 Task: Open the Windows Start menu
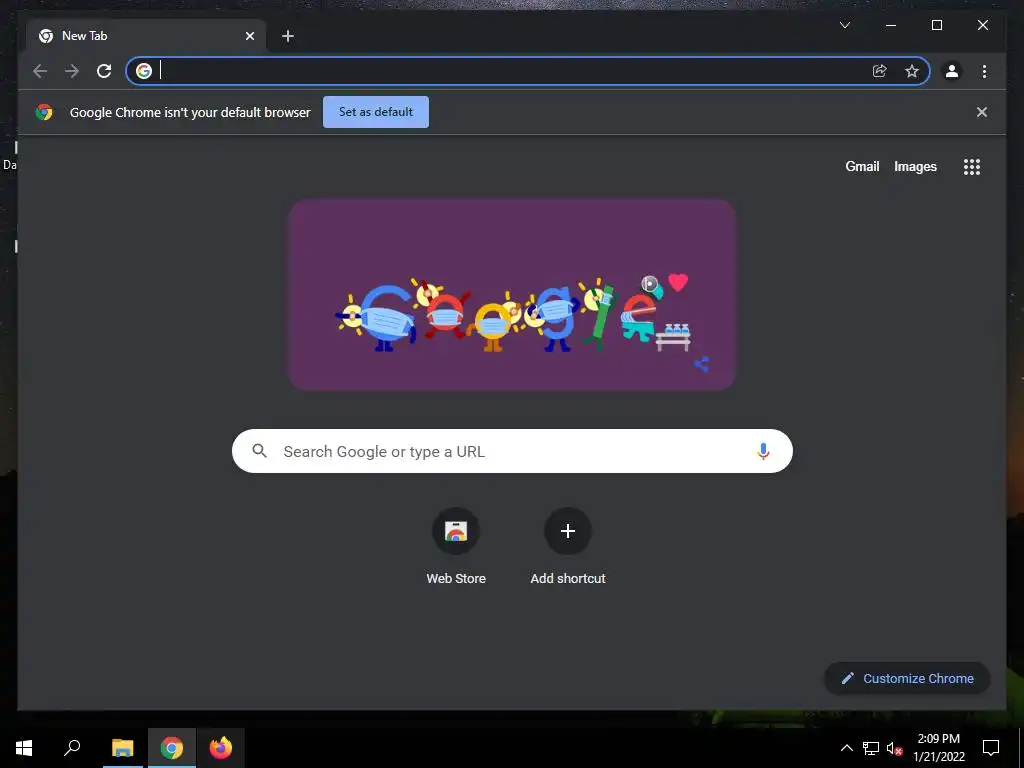pyautogui.click(x=24, y=748)
